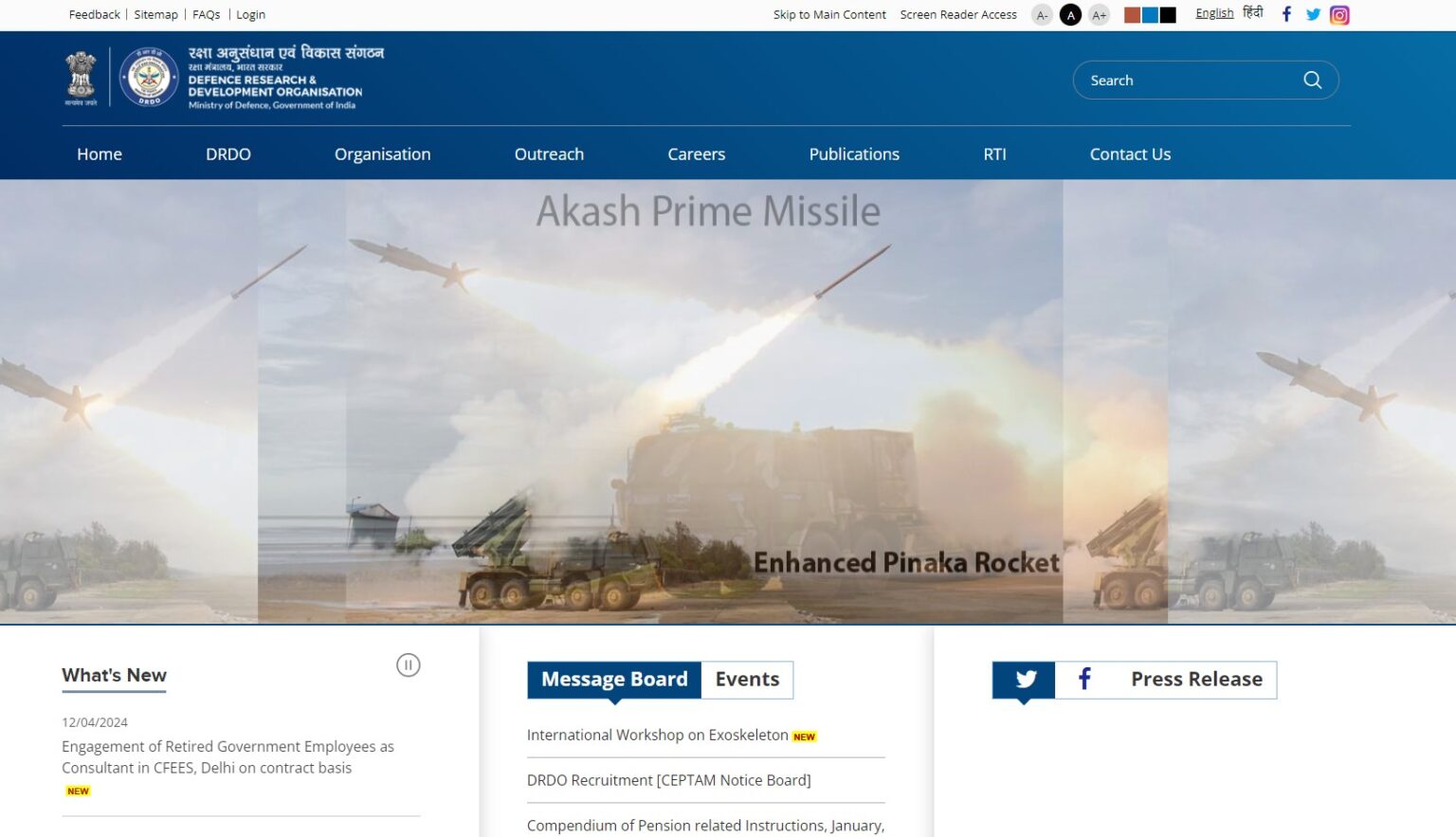Open the DRDO Facebook page icon
1456x837 pixels.
click(1286, 14)
